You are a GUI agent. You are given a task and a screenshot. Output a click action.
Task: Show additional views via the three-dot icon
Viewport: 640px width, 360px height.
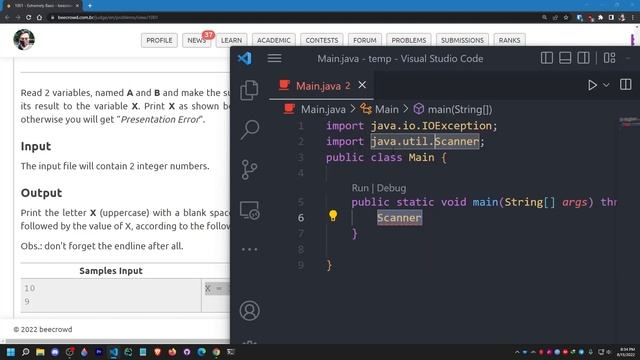click(x=249, y=249)
